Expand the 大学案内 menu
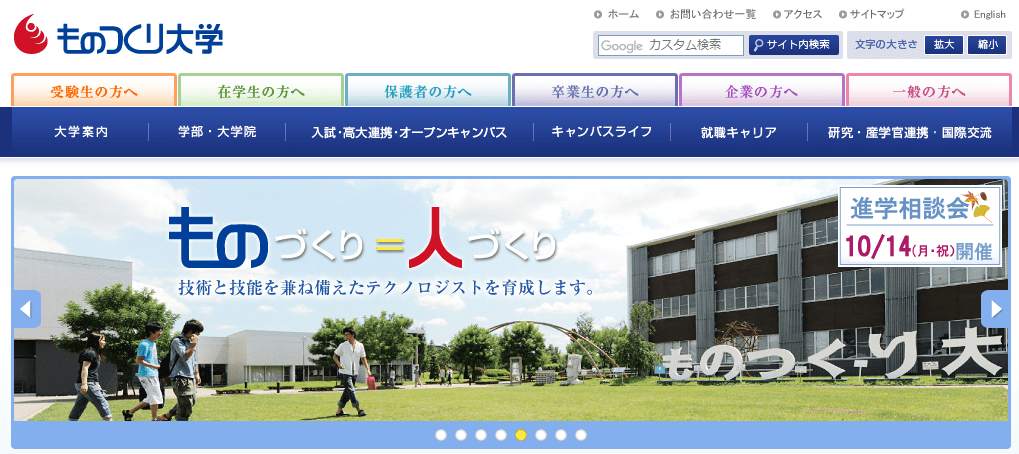 coord(81,132)
